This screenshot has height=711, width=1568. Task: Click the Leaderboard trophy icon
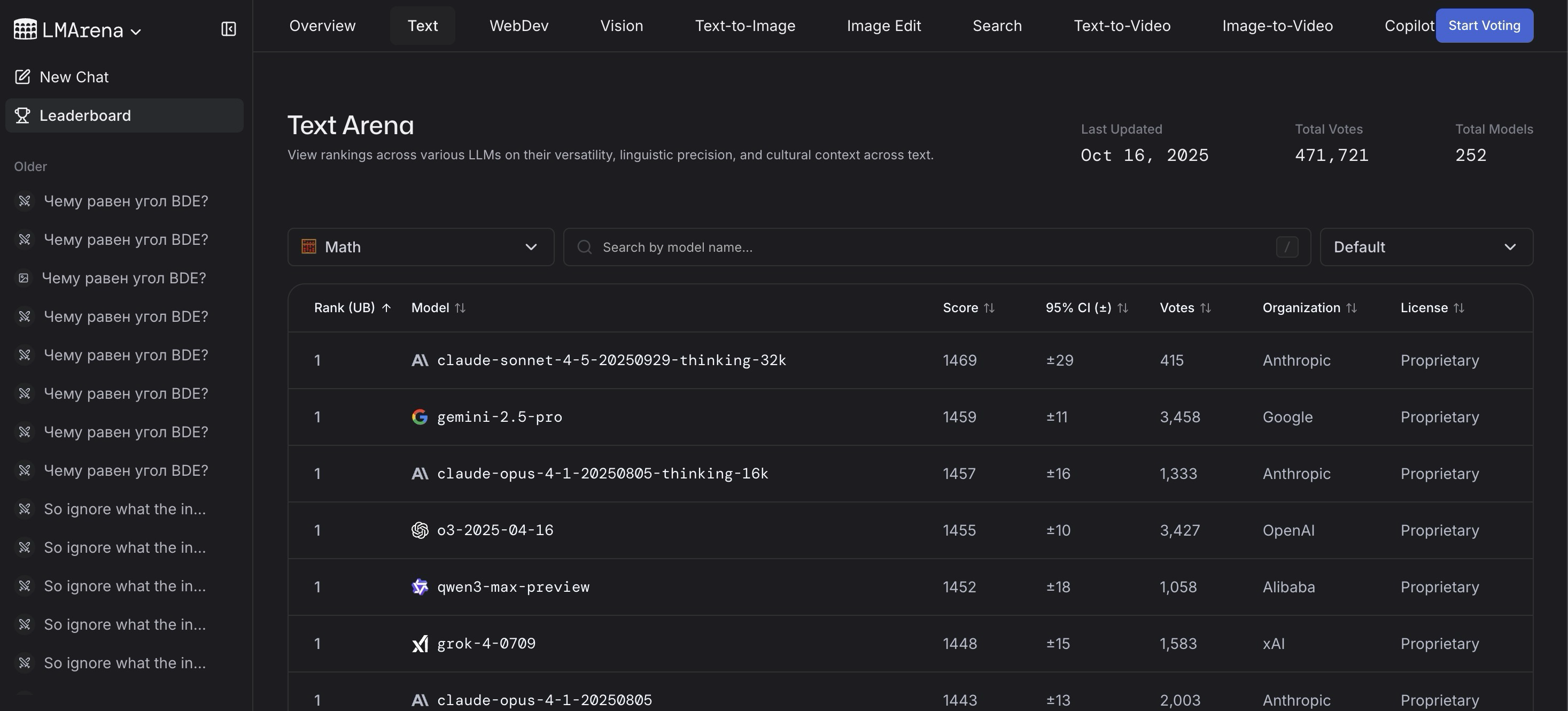click(x=22, y=115)
